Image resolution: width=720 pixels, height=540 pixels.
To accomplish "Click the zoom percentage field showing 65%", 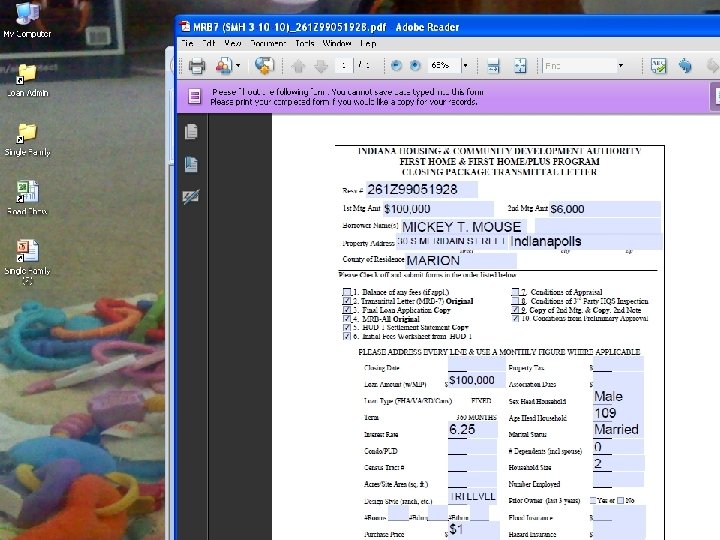I will point(444,66).
